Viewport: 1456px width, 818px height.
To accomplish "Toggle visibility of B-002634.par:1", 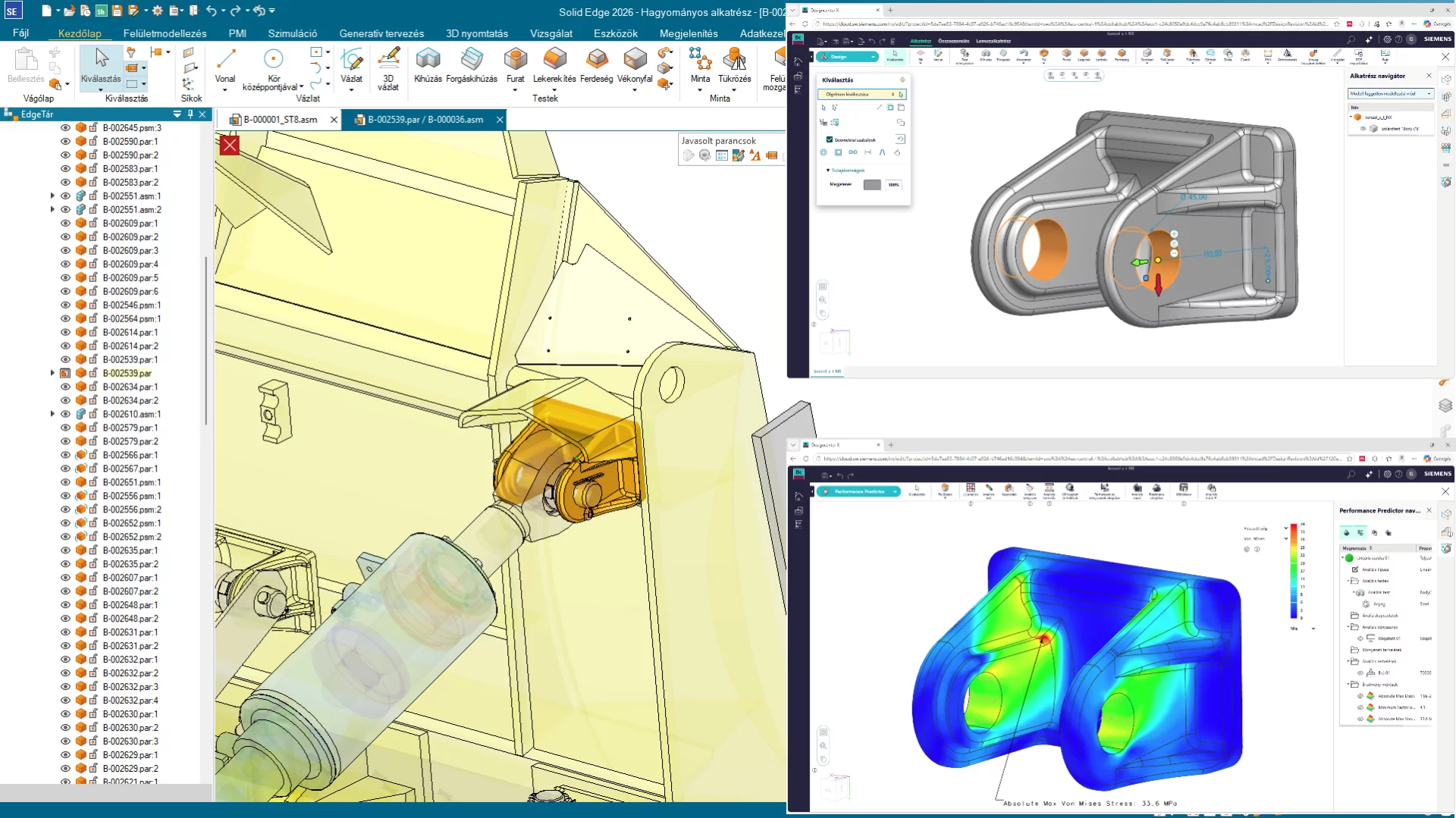I will (65, 387).
